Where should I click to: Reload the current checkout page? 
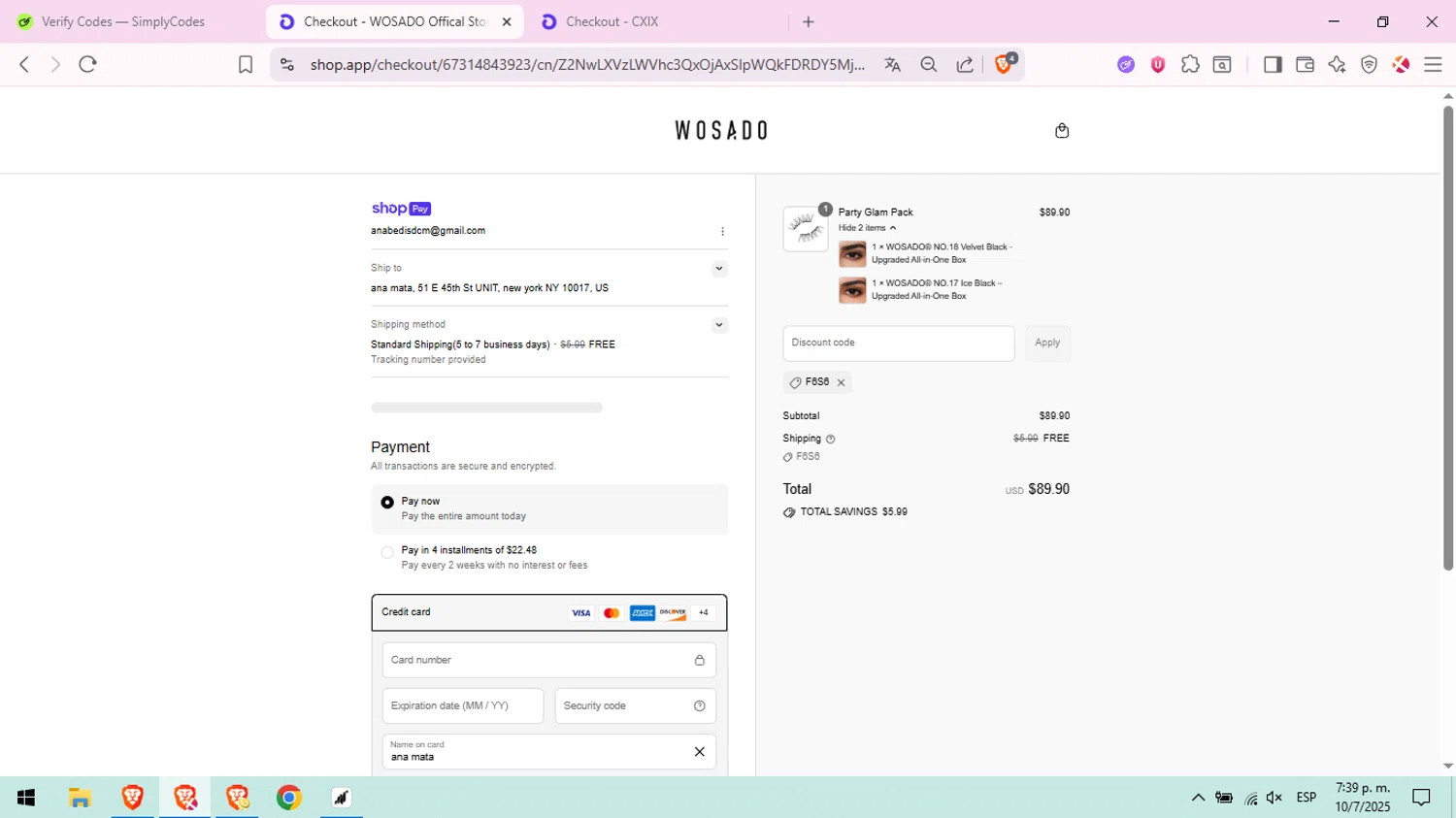[x=87, y=64]
